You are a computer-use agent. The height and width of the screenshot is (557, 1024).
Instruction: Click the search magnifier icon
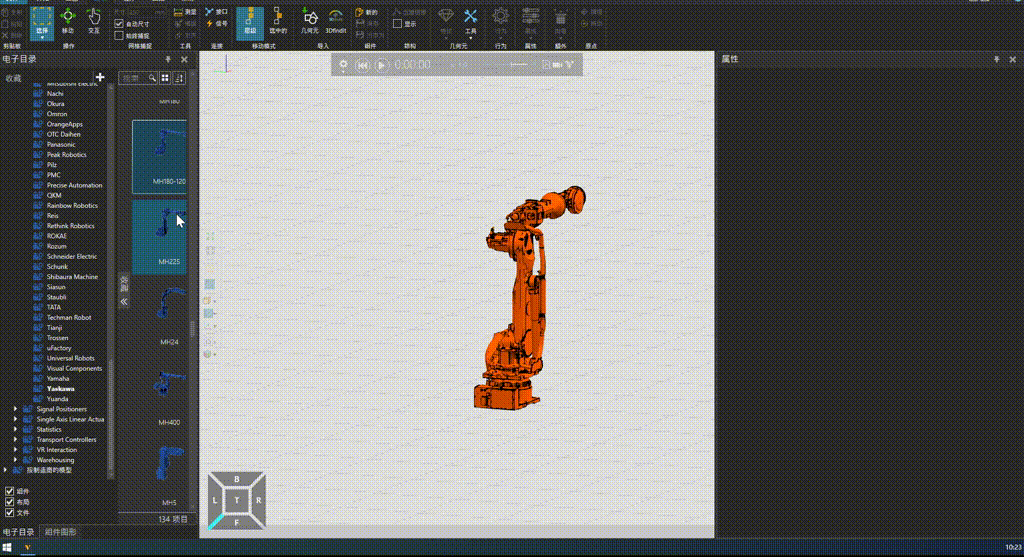pos(152,78)
